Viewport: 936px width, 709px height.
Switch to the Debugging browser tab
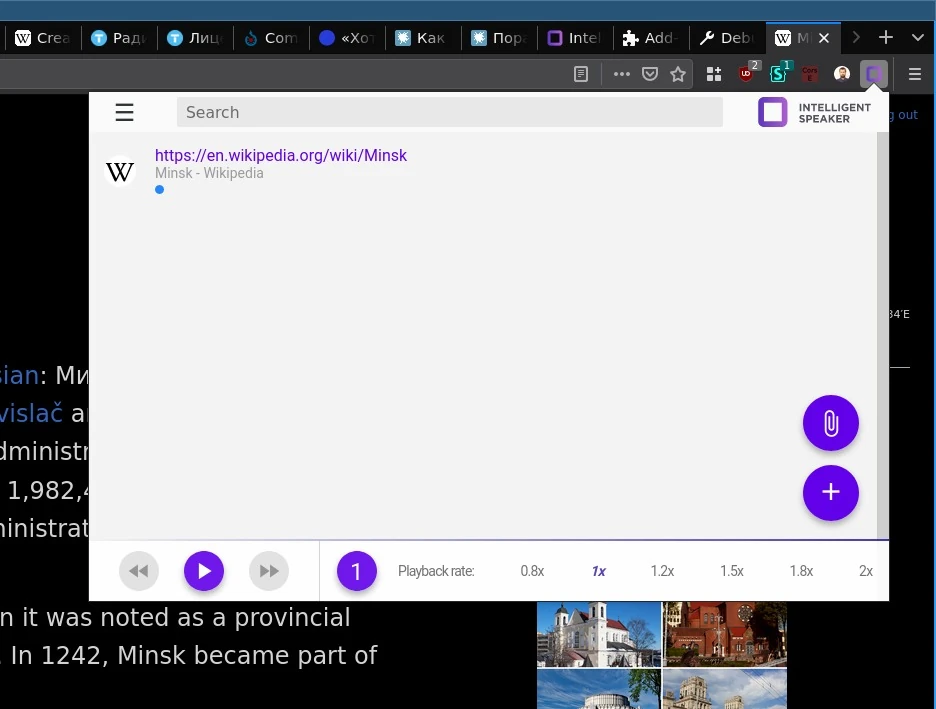click(727, 38)
